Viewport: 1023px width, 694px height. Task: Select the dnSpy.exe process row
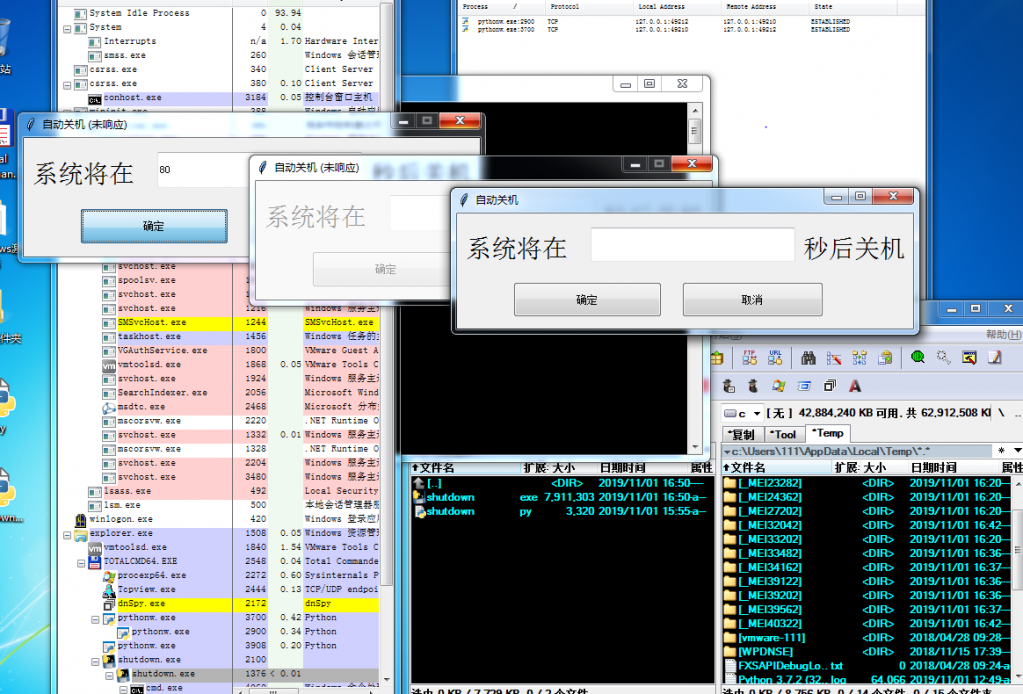141,604
